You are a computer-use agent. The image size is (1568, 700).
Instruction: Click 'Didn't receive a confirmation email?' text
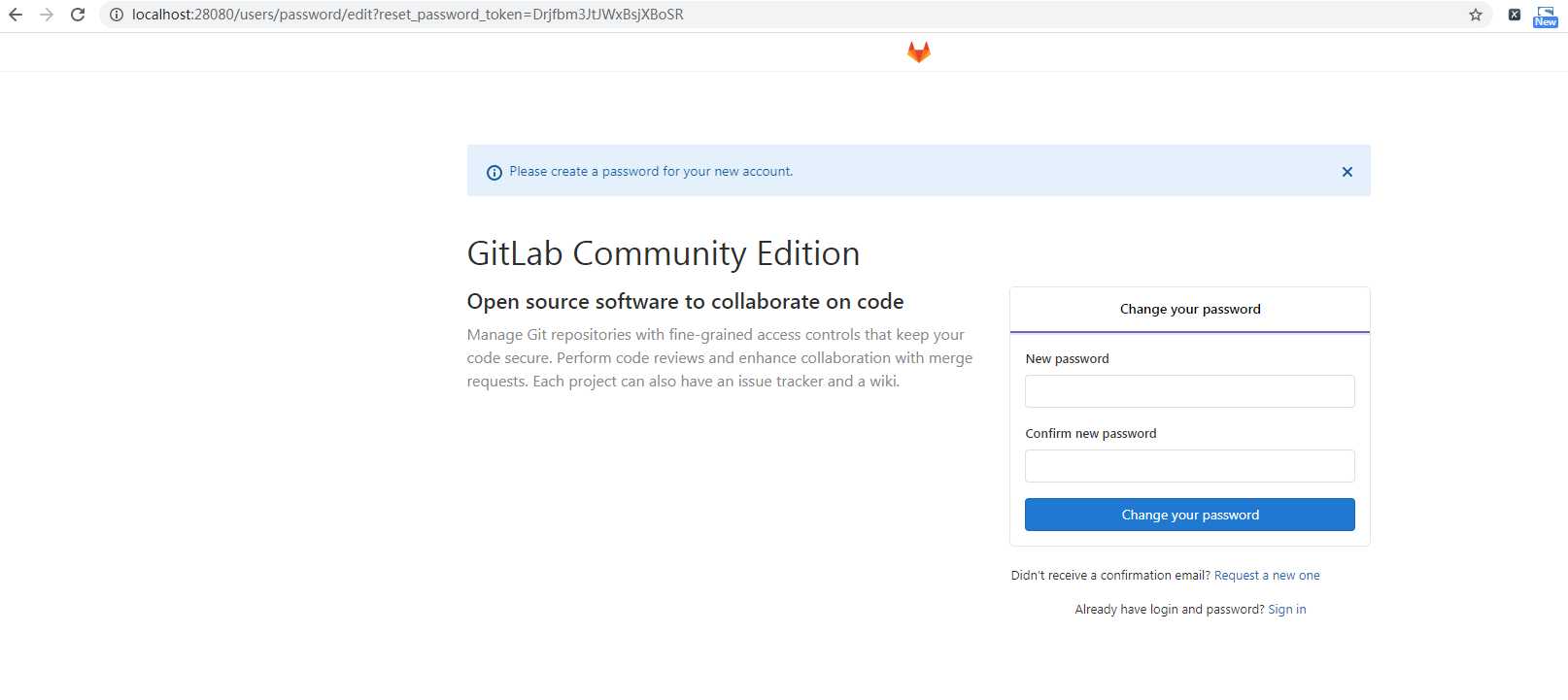1110,576
